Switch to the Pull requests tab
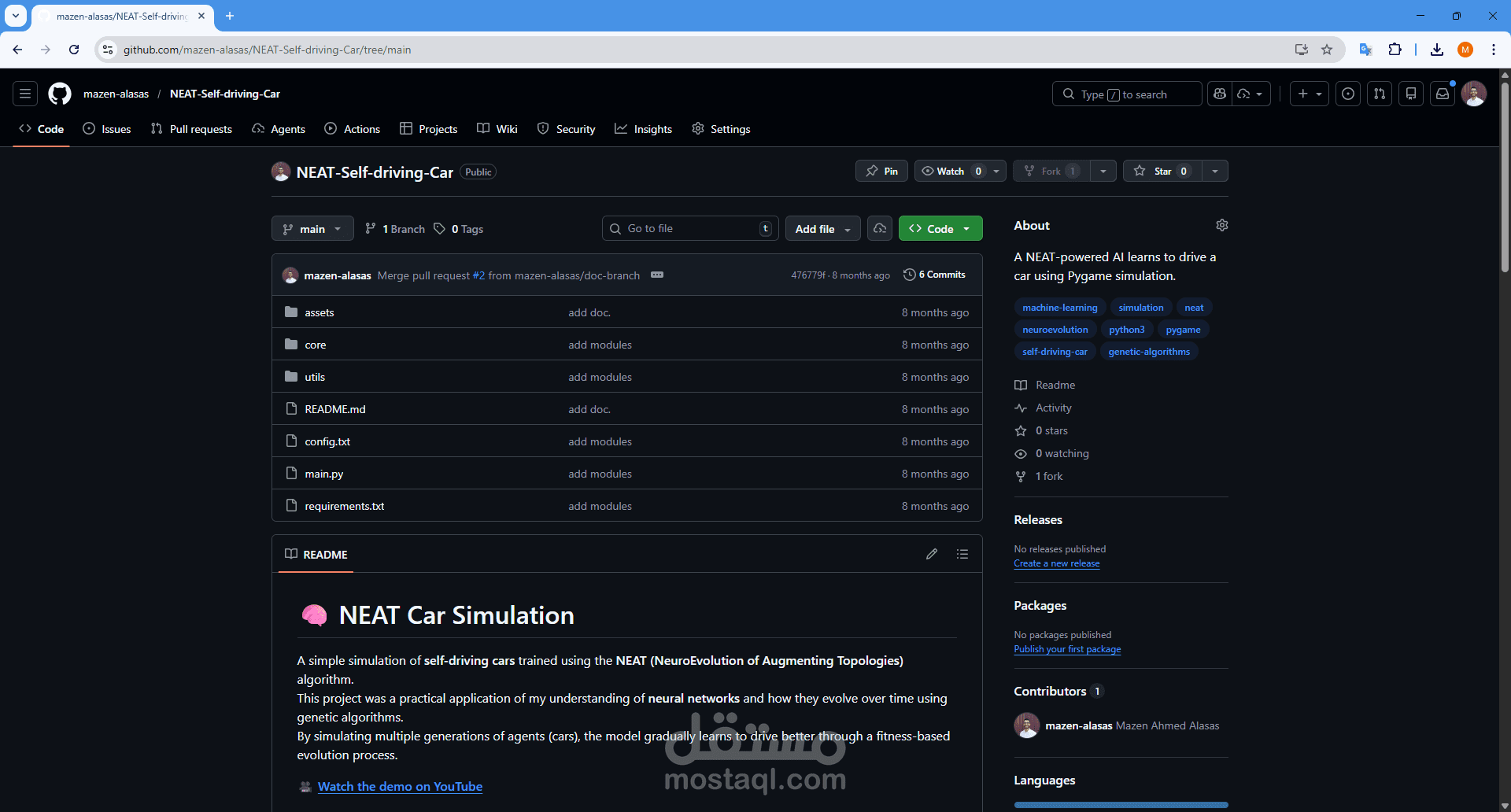This screenshot has height=812, width=1511. [x=191, y=129]
